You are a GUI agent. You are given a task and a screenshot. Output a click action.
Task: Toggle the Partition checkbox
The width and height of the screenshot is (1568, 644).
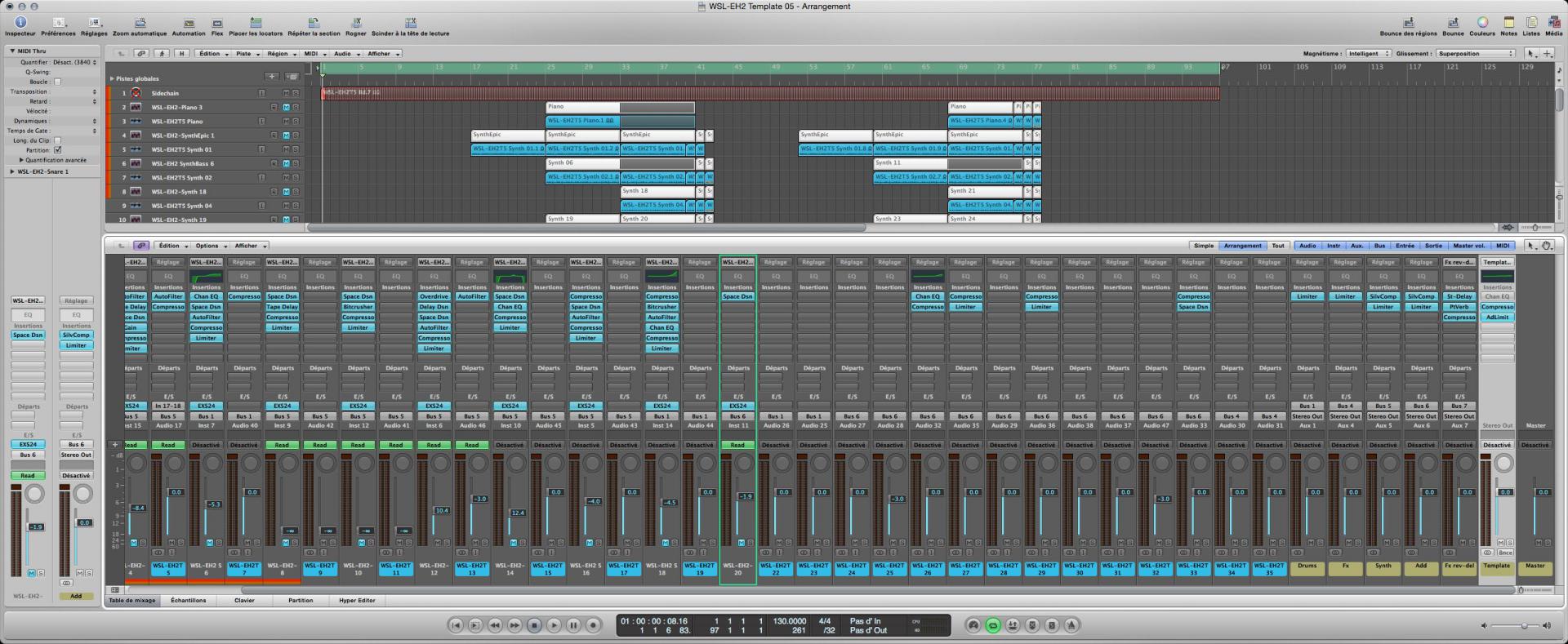pyautogui.click(x=57, y=150)
